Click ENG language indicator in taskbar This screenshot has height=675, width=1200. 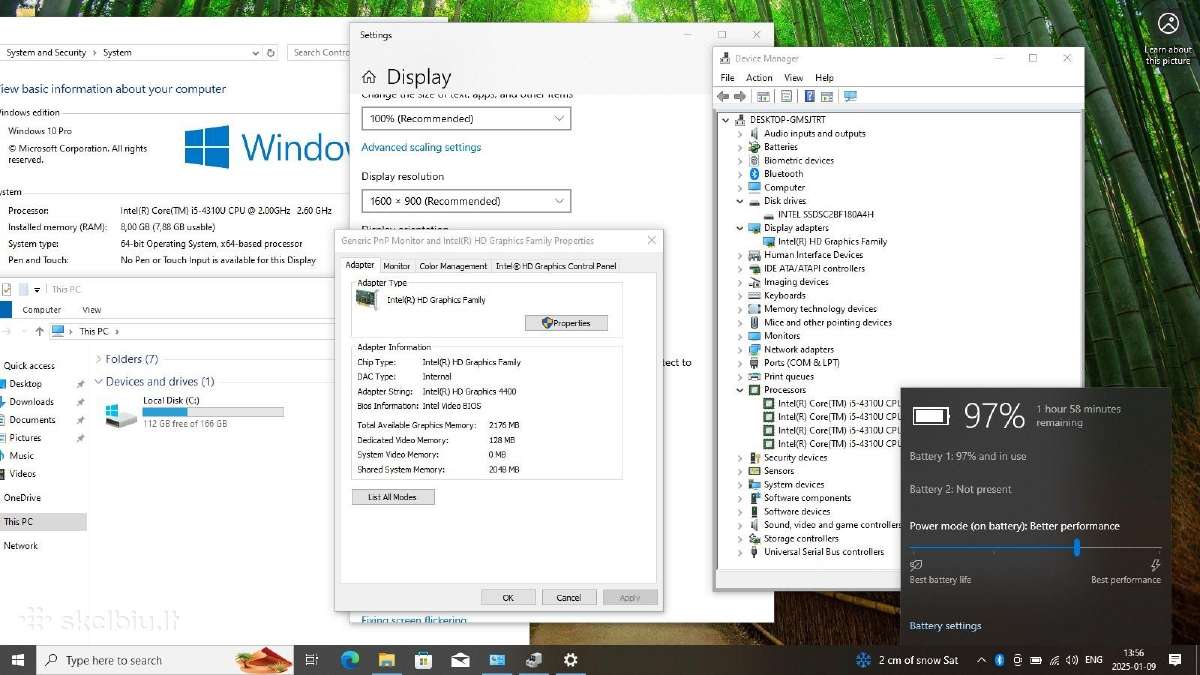[1094, 660]
